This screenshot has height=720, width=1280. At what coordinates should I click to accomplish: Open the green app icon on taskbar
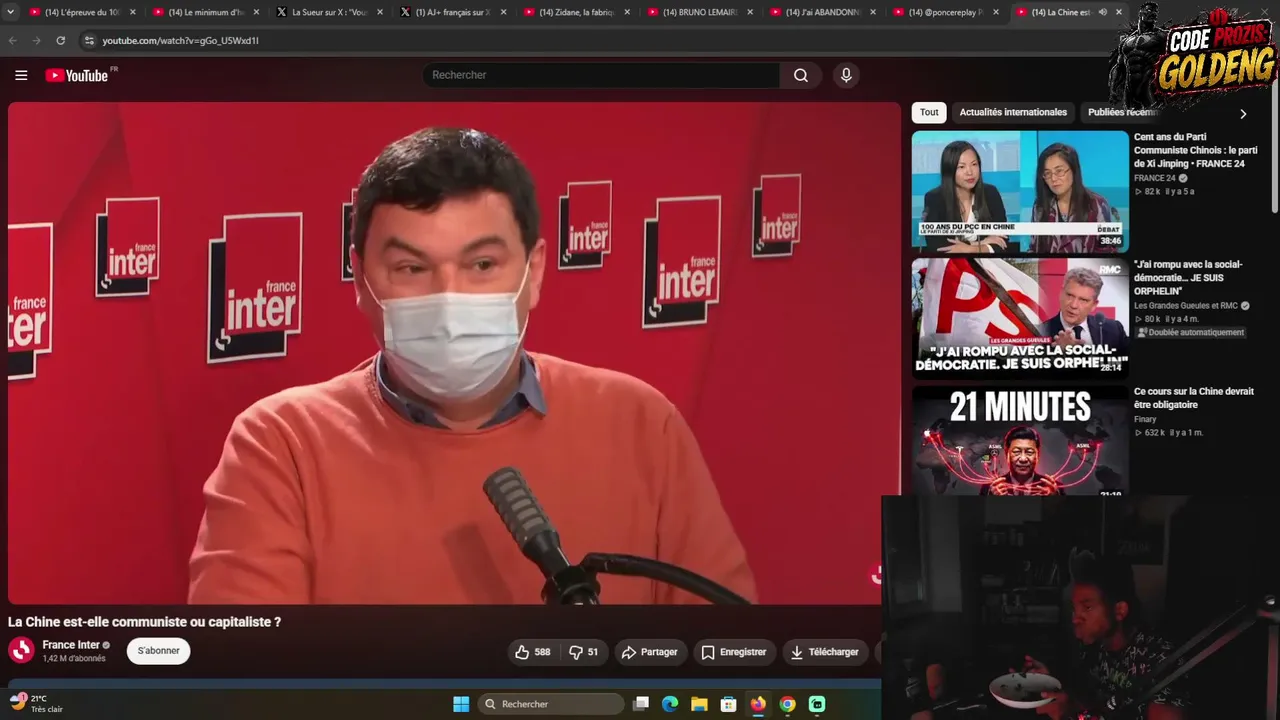pyautogui.click(x=817, y=704)
